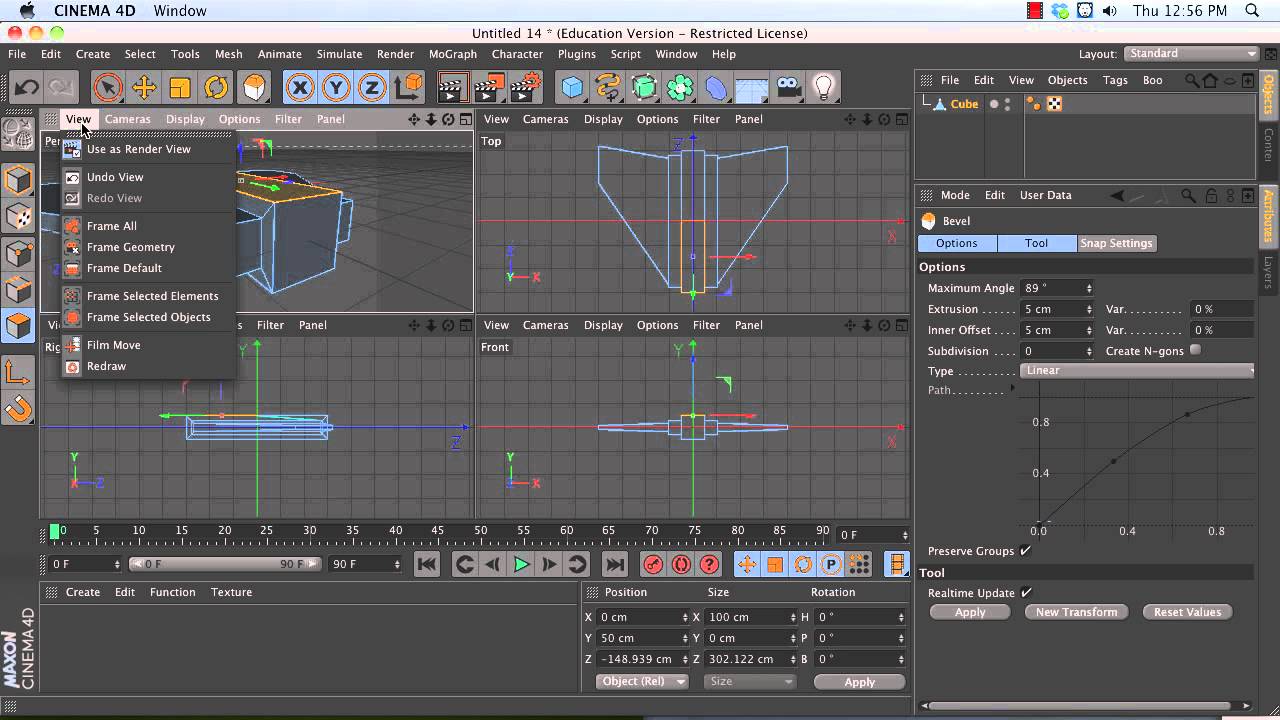
Task: Toggle Preserve Groups checkbox
Action: [1025, 551]
